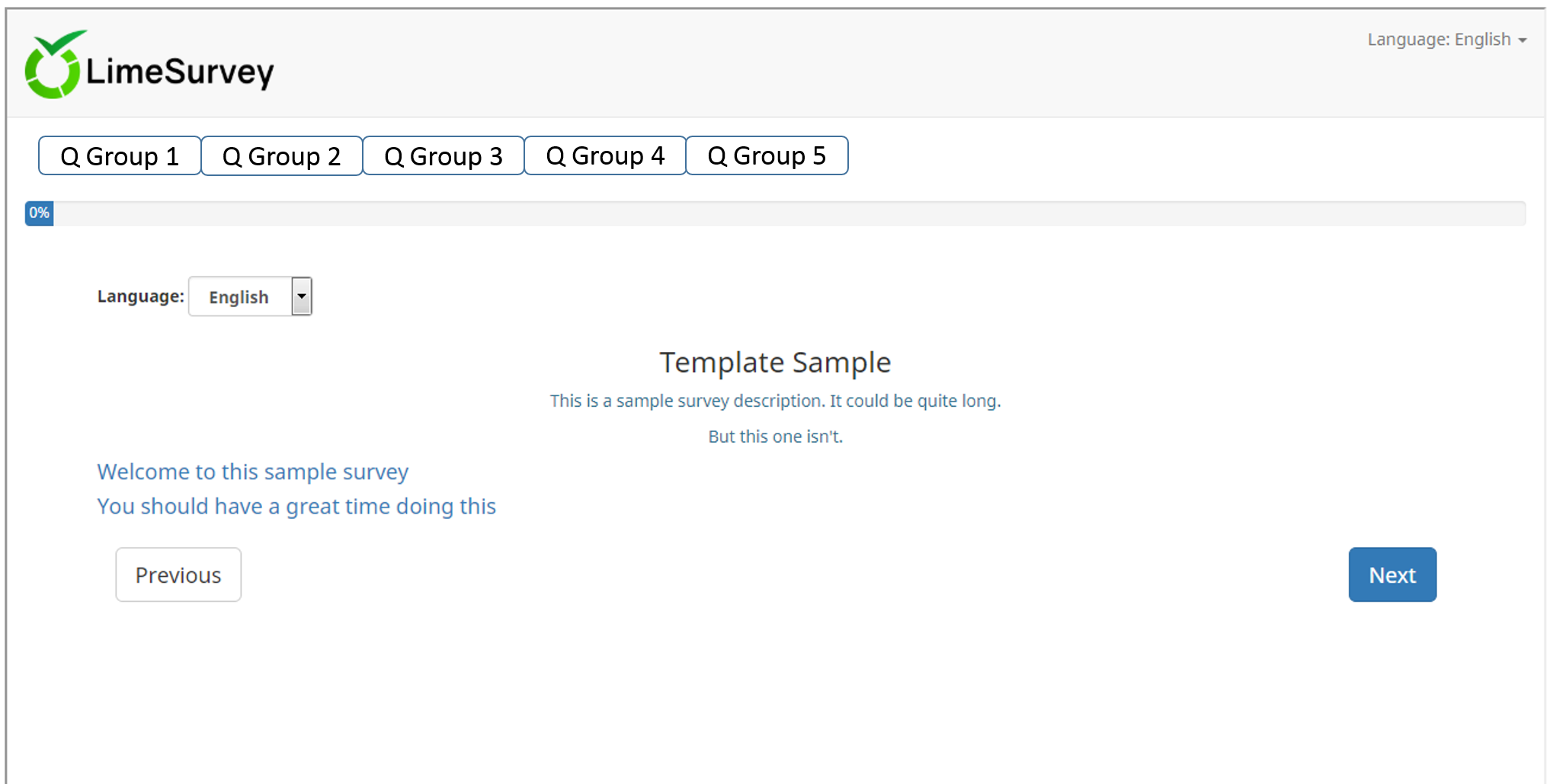
Task: Click the English language select box
Action: tap(239, 297)
